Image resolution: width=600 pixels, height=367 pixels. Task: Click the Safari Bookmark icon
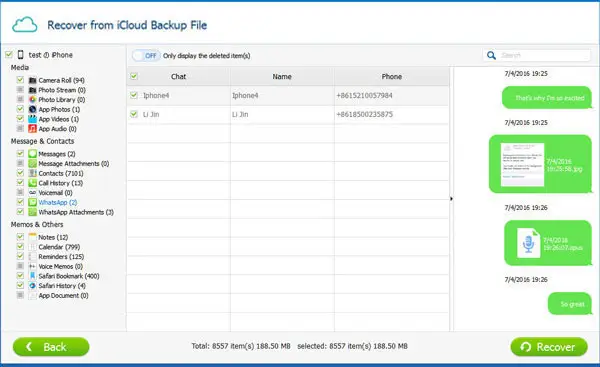tap(33, 276)
